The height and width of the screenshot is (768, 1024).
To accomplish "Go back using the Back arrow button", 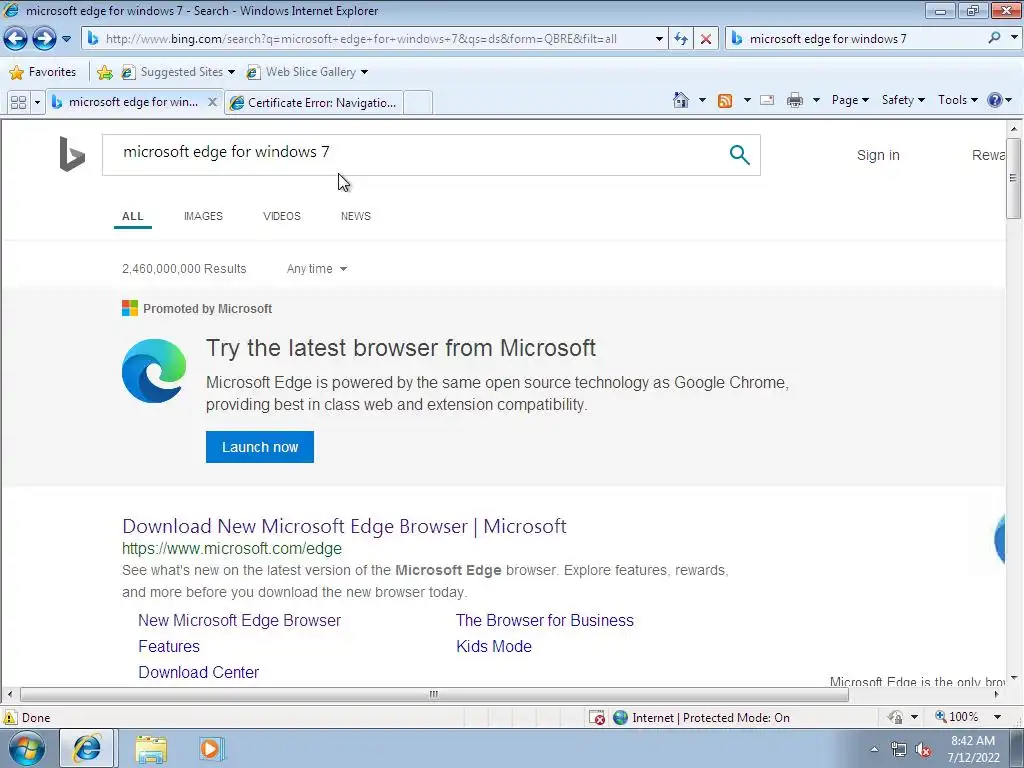I will pyautogui.click(x=16, y=39).
